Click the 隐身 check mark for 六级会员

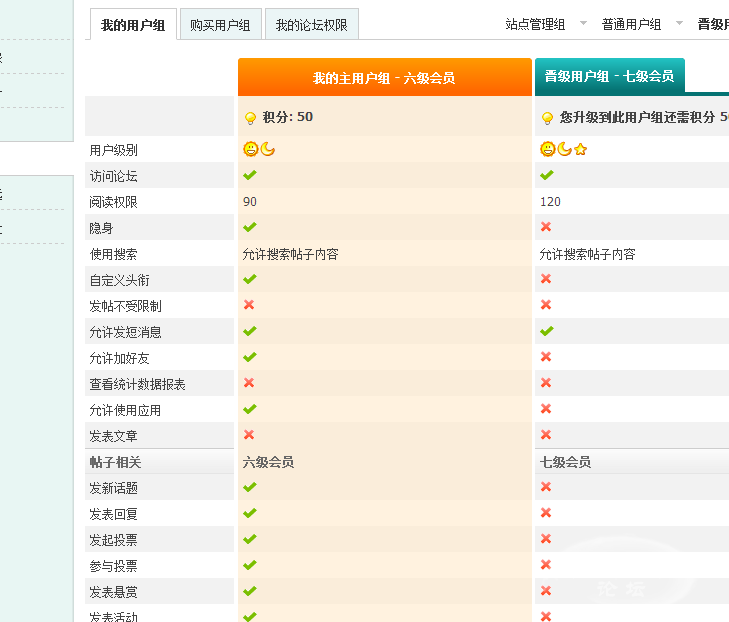click(250, 227)
